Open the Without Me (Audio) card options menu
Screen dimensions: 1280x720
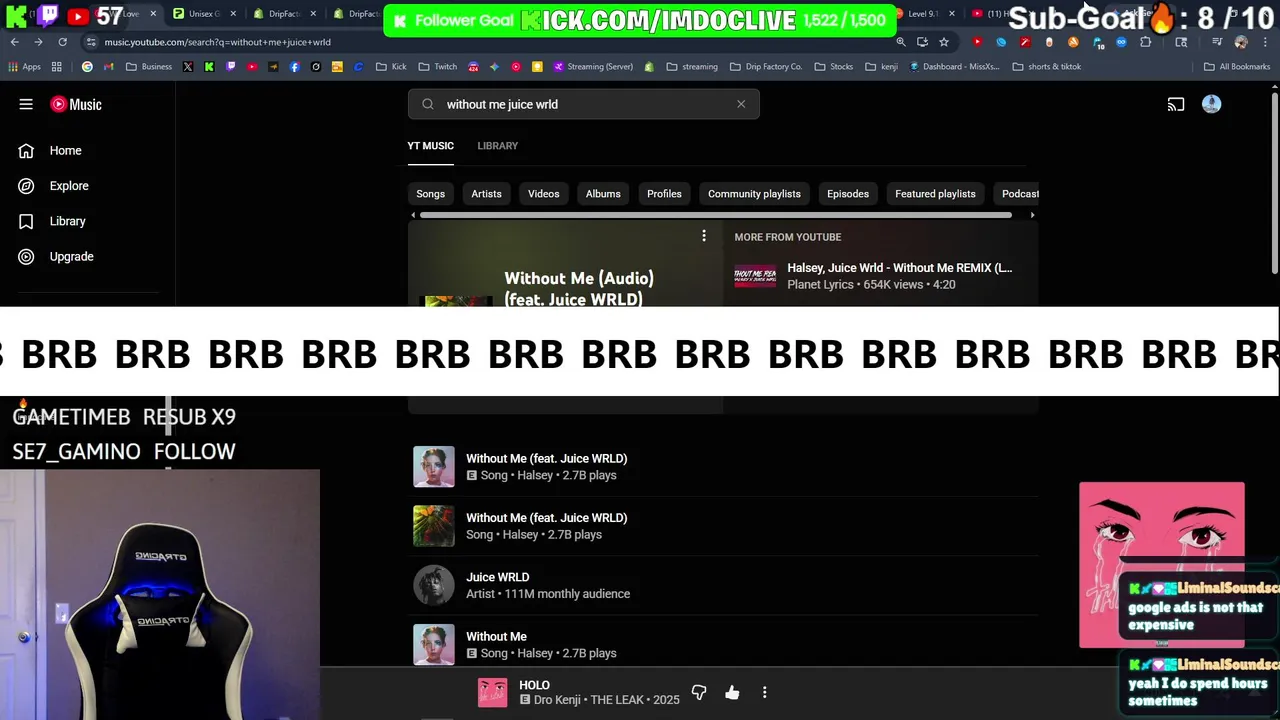pos(704,236)
